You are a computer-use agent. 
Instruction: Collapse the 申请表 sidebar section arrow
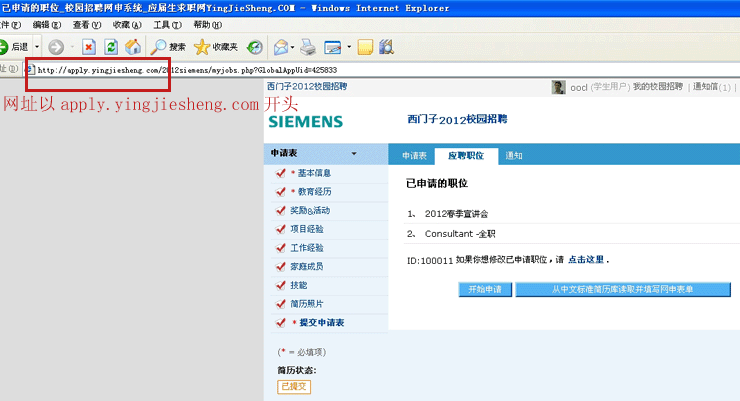click(x=354, y=153)
